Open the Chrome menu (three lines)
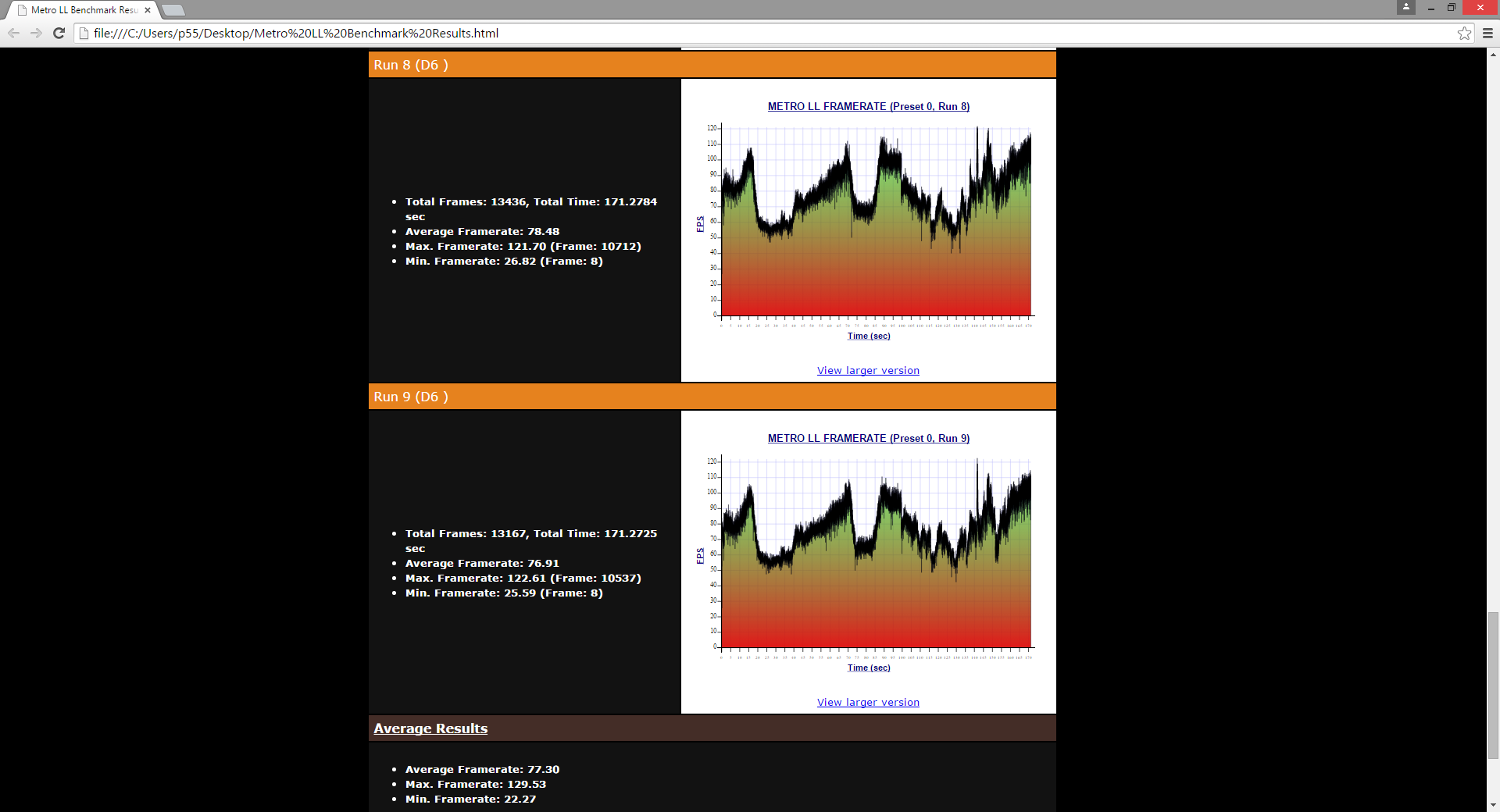1500x812 pixels. [1487, 33]
